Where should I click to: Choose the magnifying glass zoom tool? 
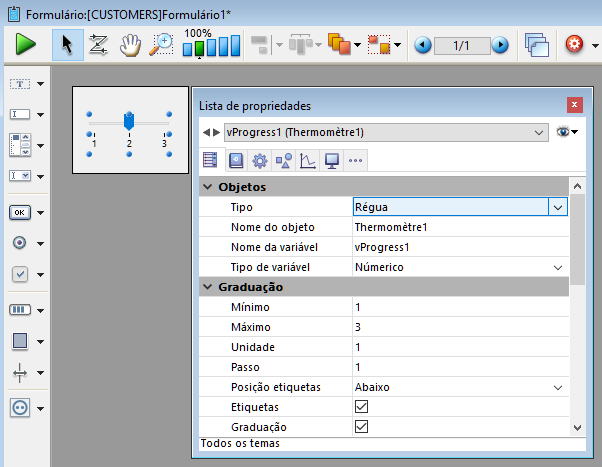point(161,44)
